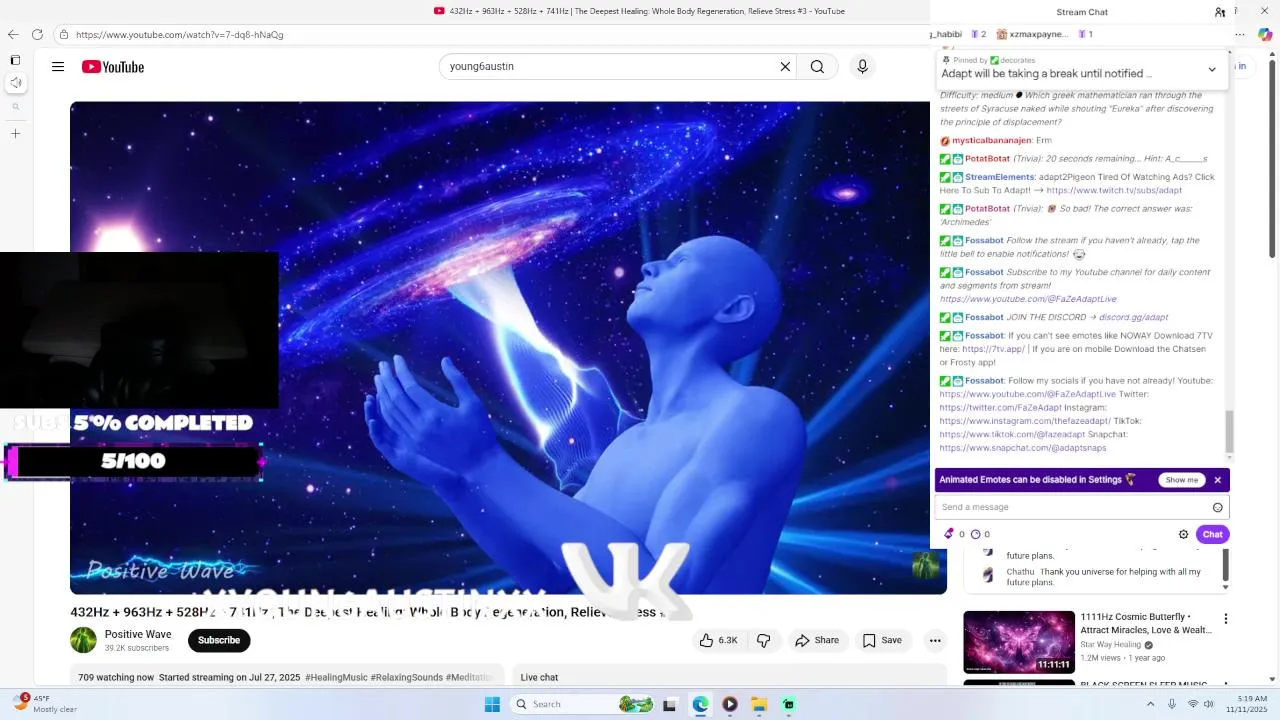Open the emote picker smiley icon
This screenshot has width=1280, height=720.
1217,507
